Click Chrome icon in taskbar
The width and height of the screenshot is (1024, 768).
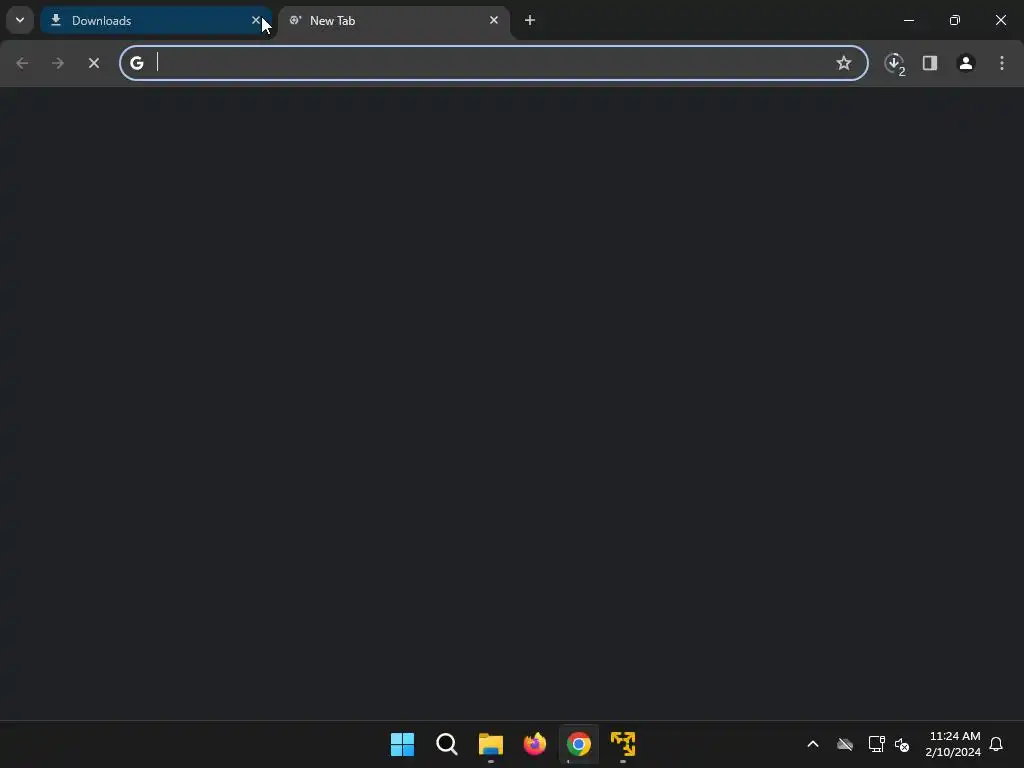click(x=579, y=744)
